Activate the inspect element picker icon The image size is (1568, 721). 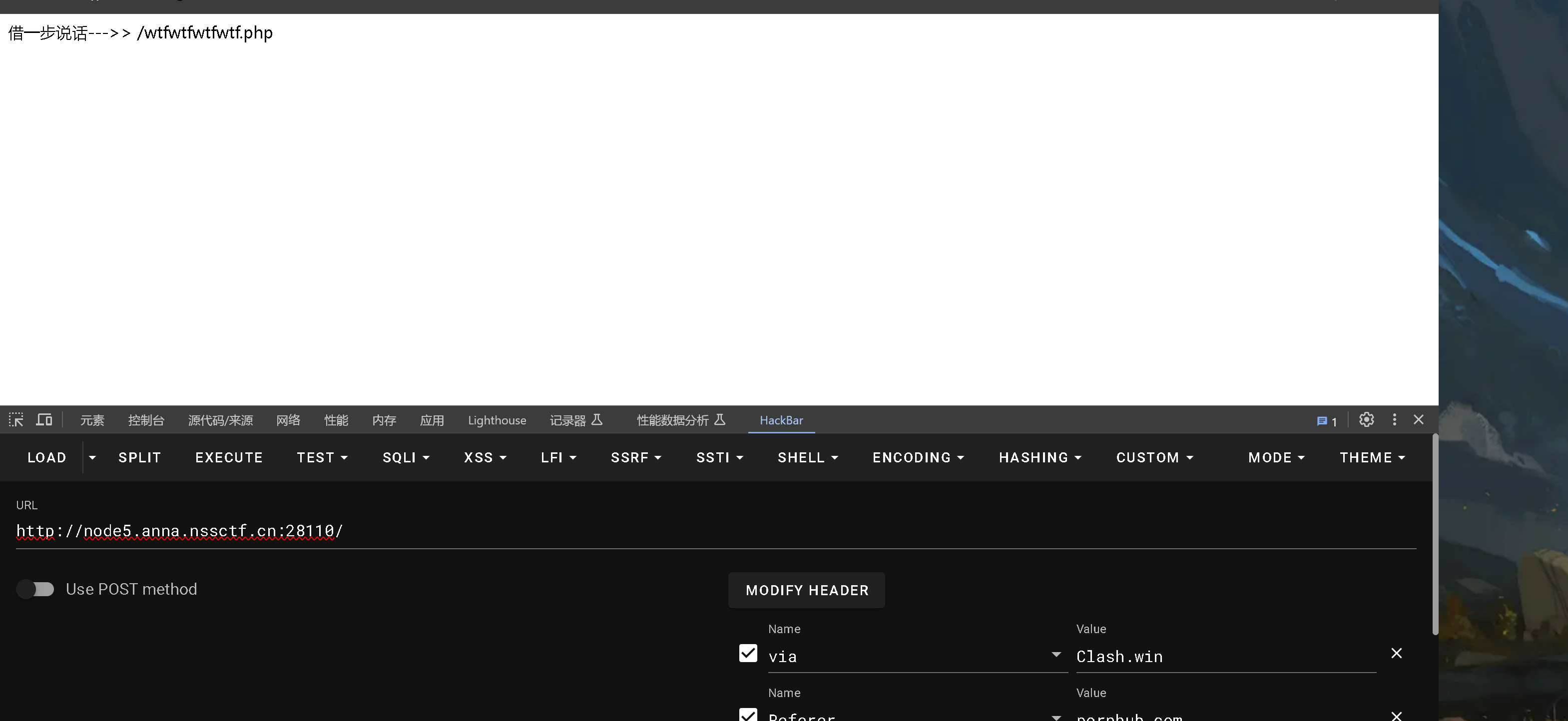(16, 420)
